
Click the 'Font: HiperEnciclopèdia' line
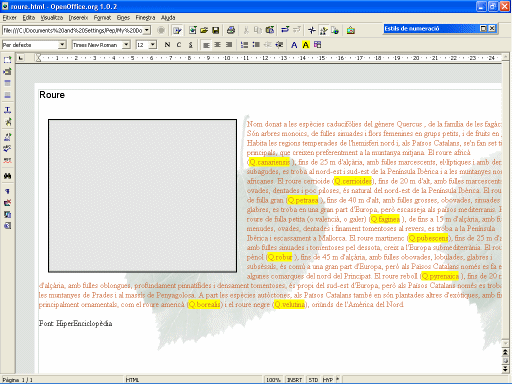pyautogui.click(x=75, y=323)
